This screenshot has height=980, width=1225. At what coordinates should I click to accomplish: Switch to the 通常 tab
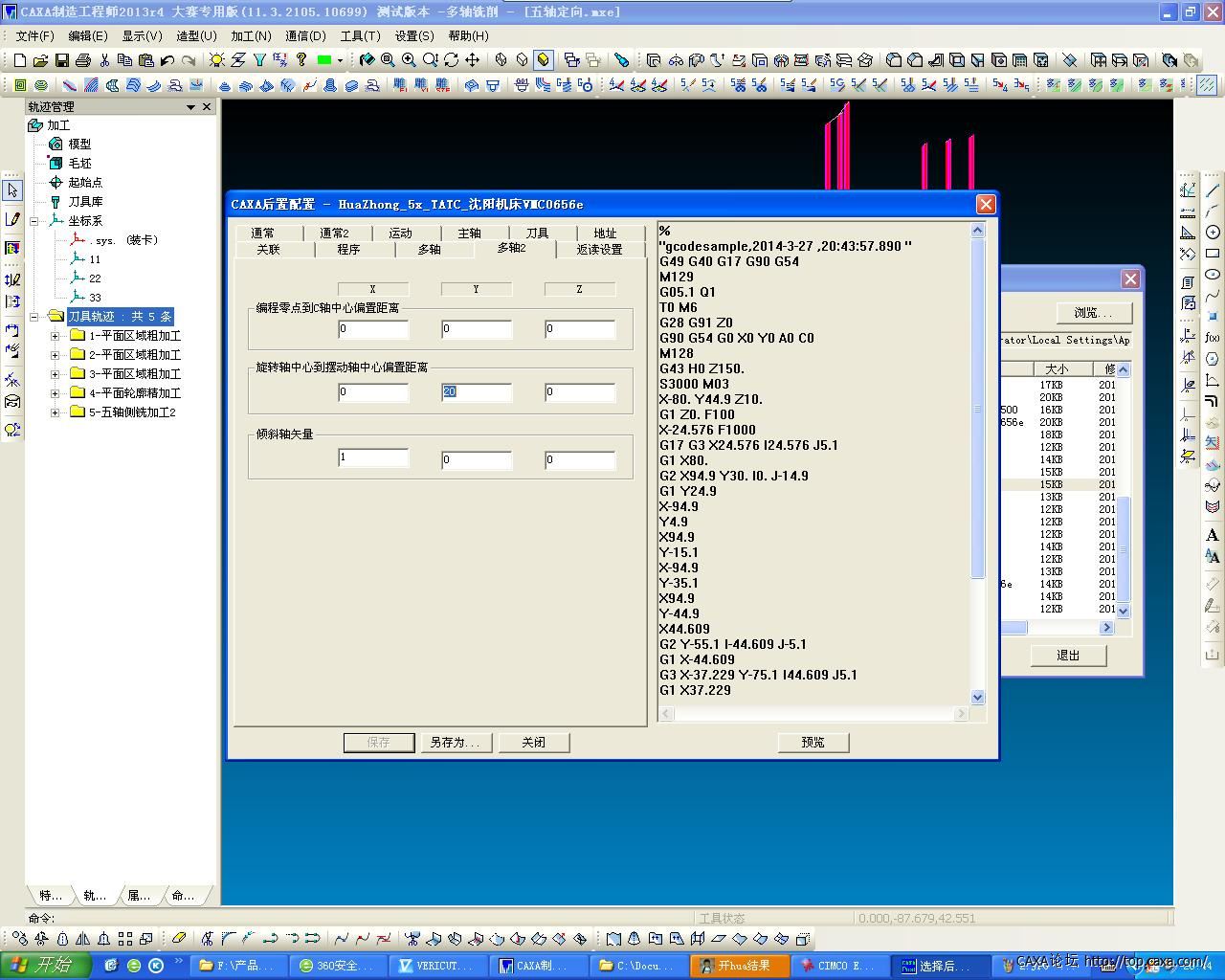263,233
